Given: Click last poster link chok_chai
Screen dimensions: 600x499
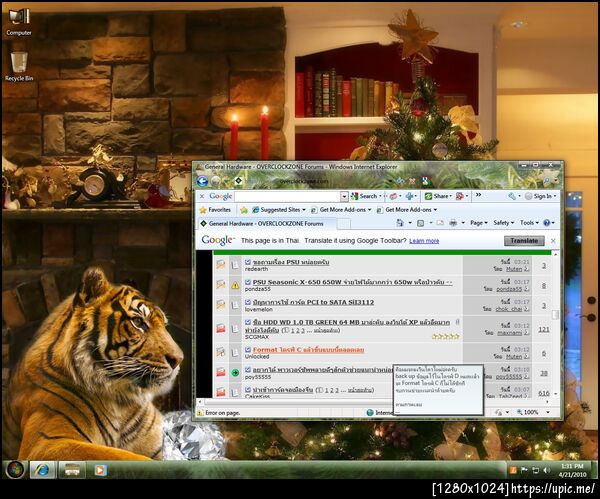Looking at the screenshot, I should [x=509, y=309].
